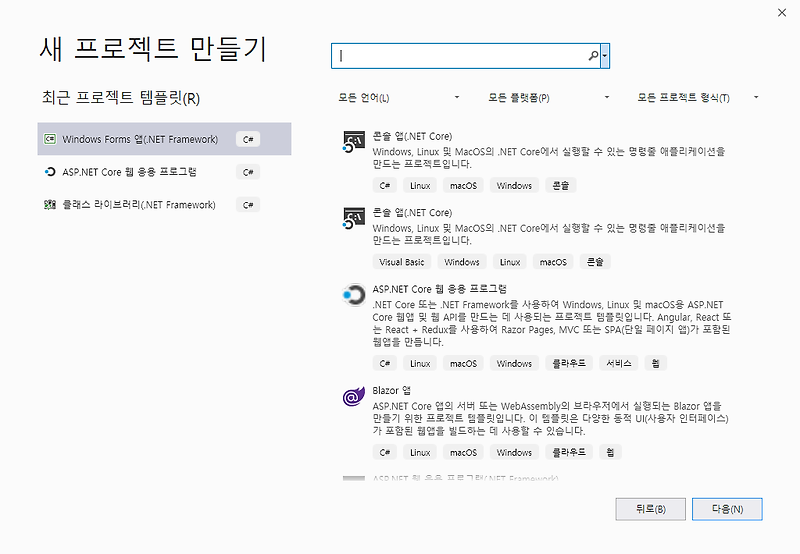Select the ASP.NET Core 웹 응용 프로그램 title in template list
The height and width of the screenshot is (554, 800).
click(439, 289)
